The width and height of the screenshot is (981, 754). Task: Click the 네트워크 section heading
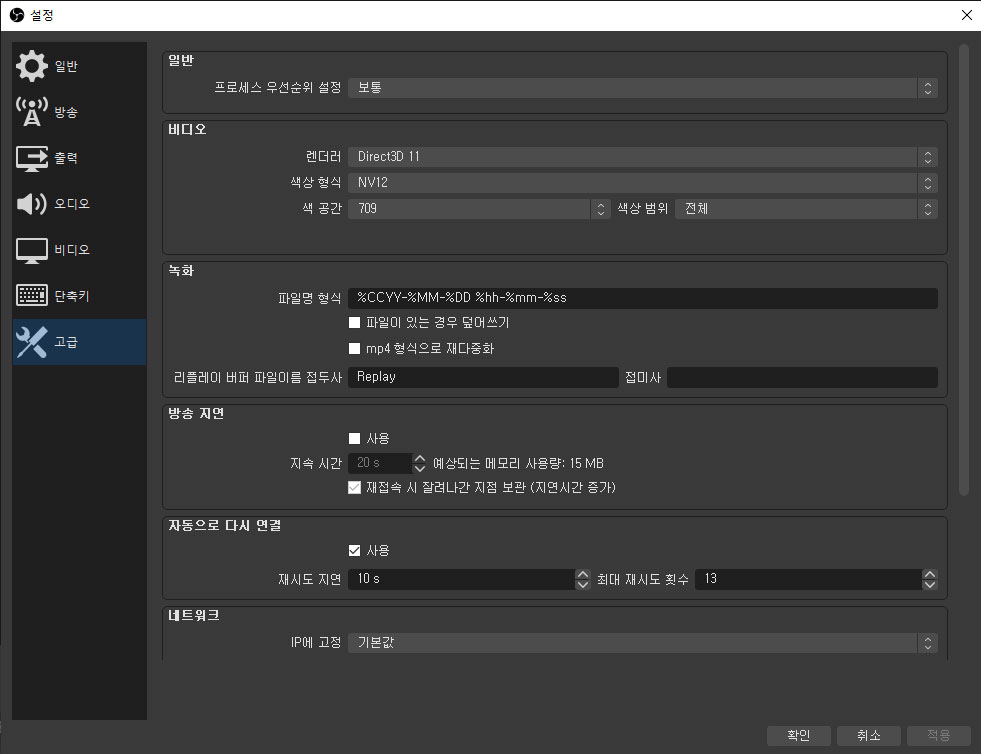pyautogui.click(x=193, y=615)
